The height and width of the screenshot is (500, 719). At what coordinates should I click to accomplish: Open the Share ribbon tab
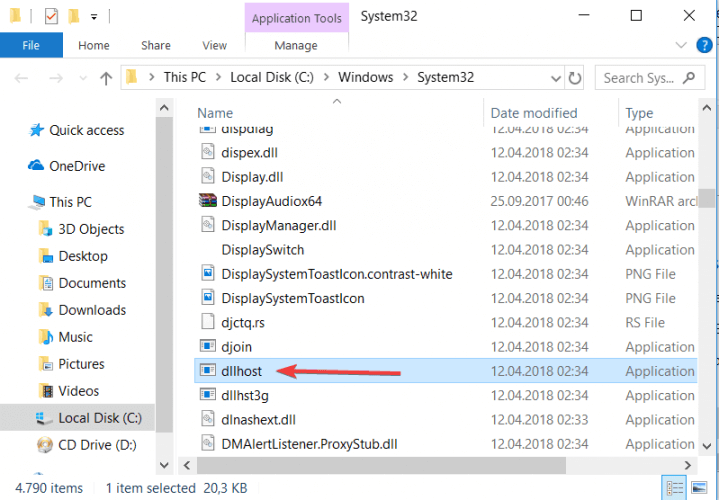pyautogui.click(x=155, y=45)
